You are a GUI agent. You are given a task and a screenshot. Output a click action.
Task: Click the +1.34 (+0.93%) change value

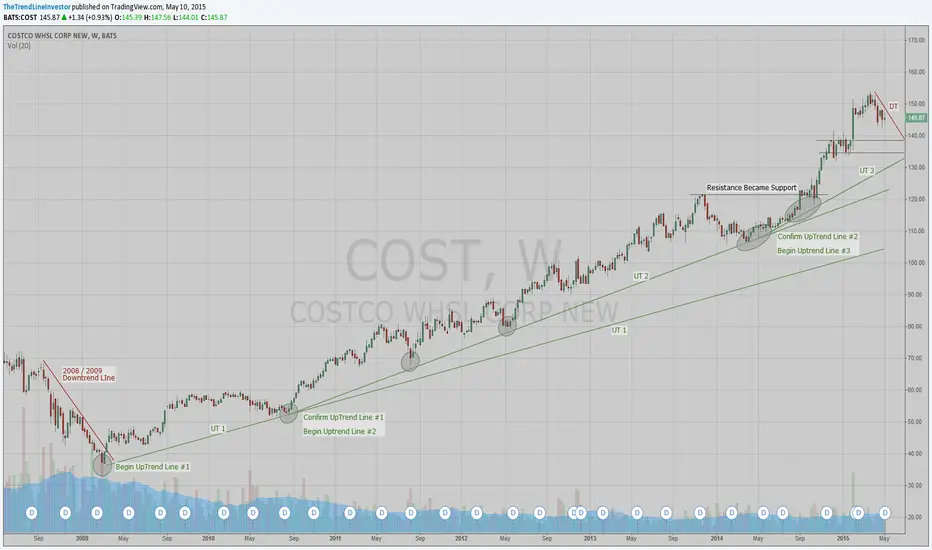pos(90,18)
